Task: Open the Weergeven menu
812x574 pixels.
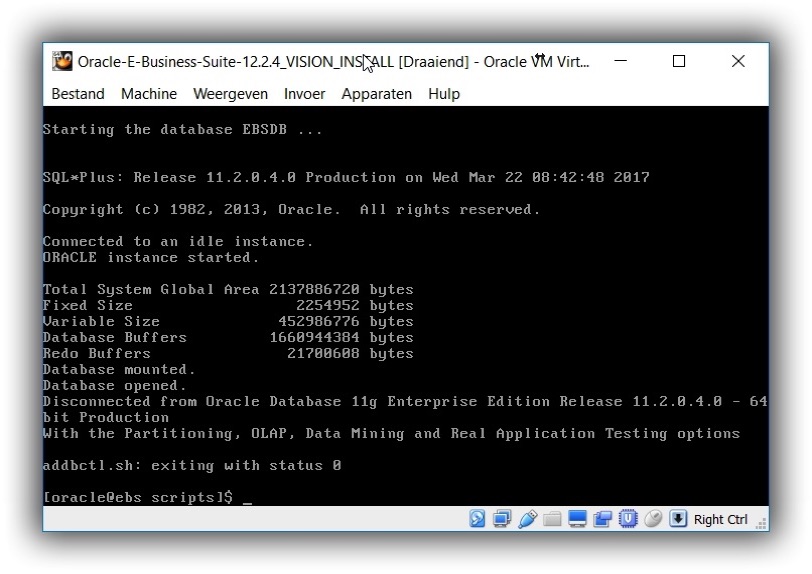Action: coord(230,94)
